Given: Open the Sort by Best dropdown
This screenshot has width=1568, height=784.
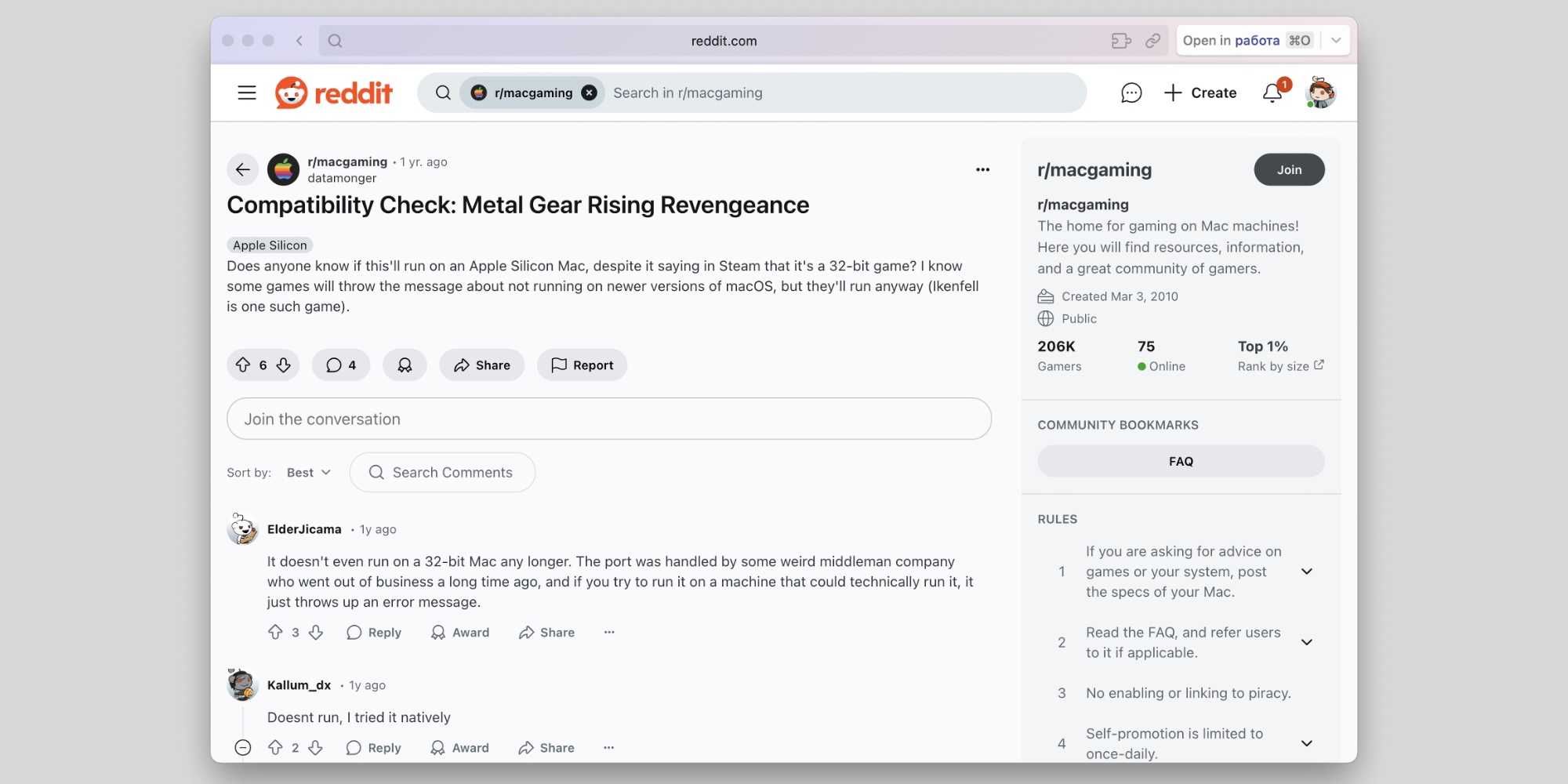Looking at the screenshot, I should [309, 473].
